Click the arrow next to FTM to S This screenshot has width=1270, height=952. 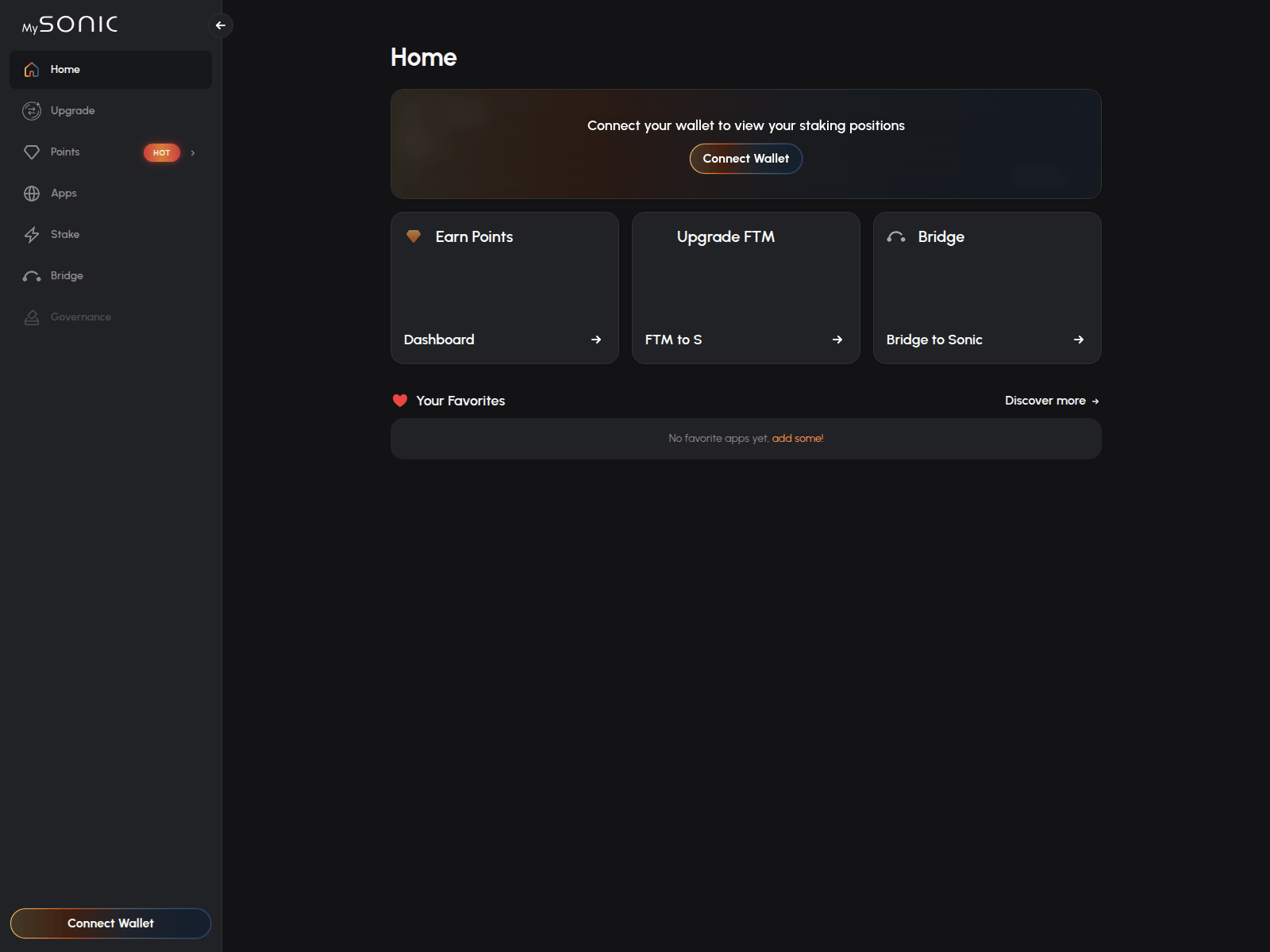coord(837,340)
